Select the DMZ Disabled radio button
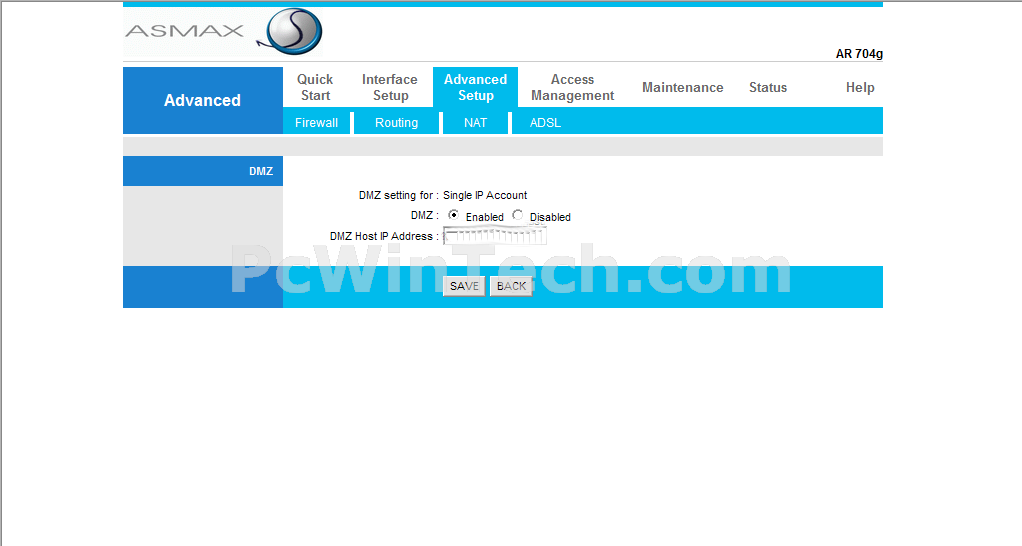1022x546 pixels. coord(518,215)
